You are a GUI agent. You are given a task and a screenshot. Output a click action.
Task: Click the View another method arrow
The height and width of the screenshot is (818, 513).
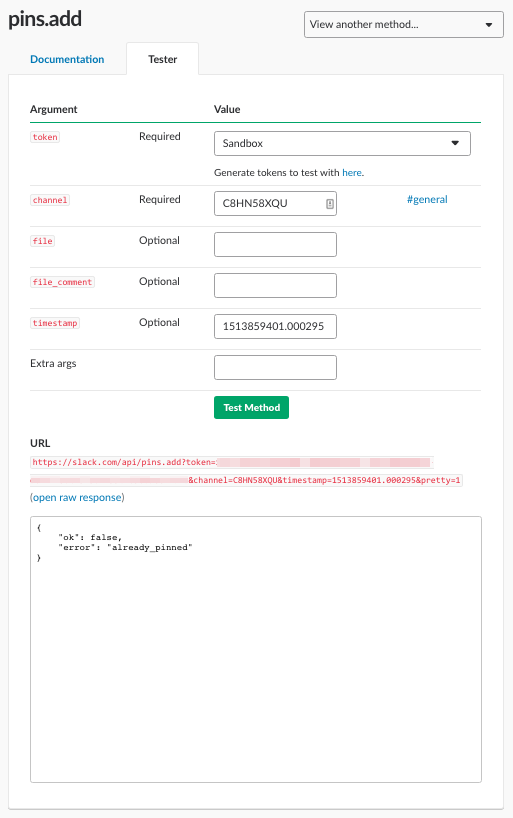tap(488, 25)
